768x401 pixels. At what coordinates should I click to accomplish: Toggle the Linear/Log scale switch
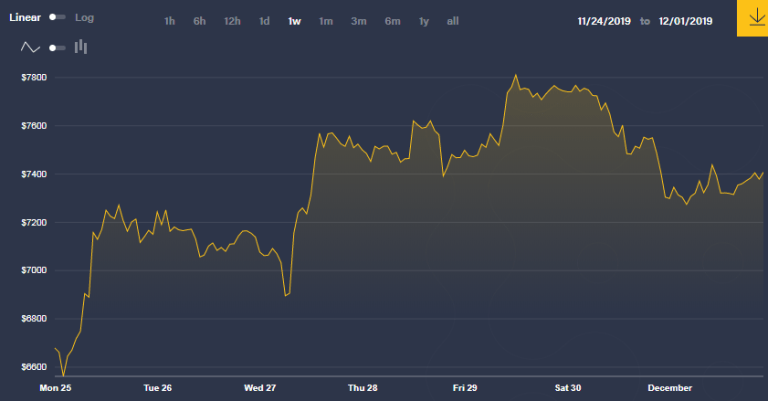57,17
